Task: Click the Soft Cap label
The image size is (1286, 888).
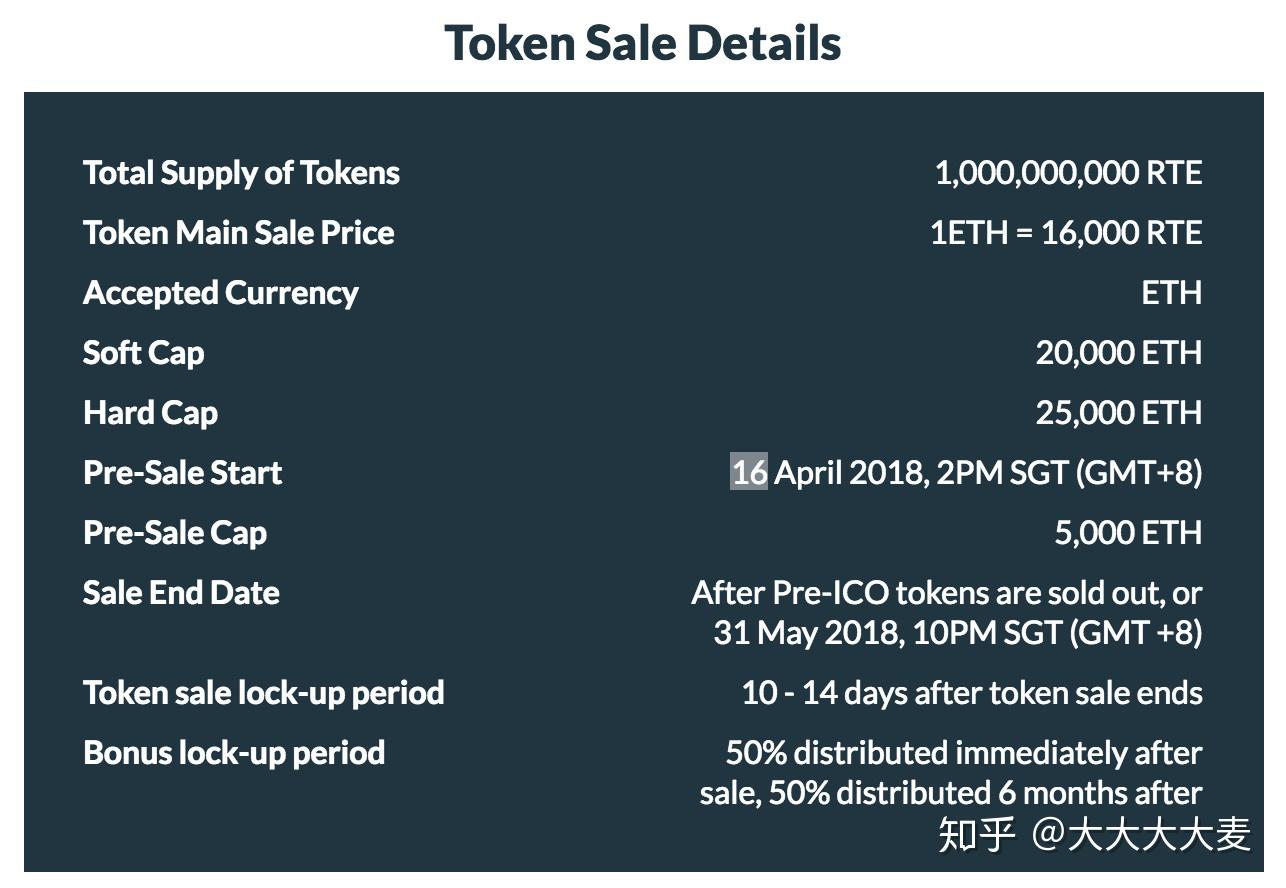Action: click(x=143, y=353)
